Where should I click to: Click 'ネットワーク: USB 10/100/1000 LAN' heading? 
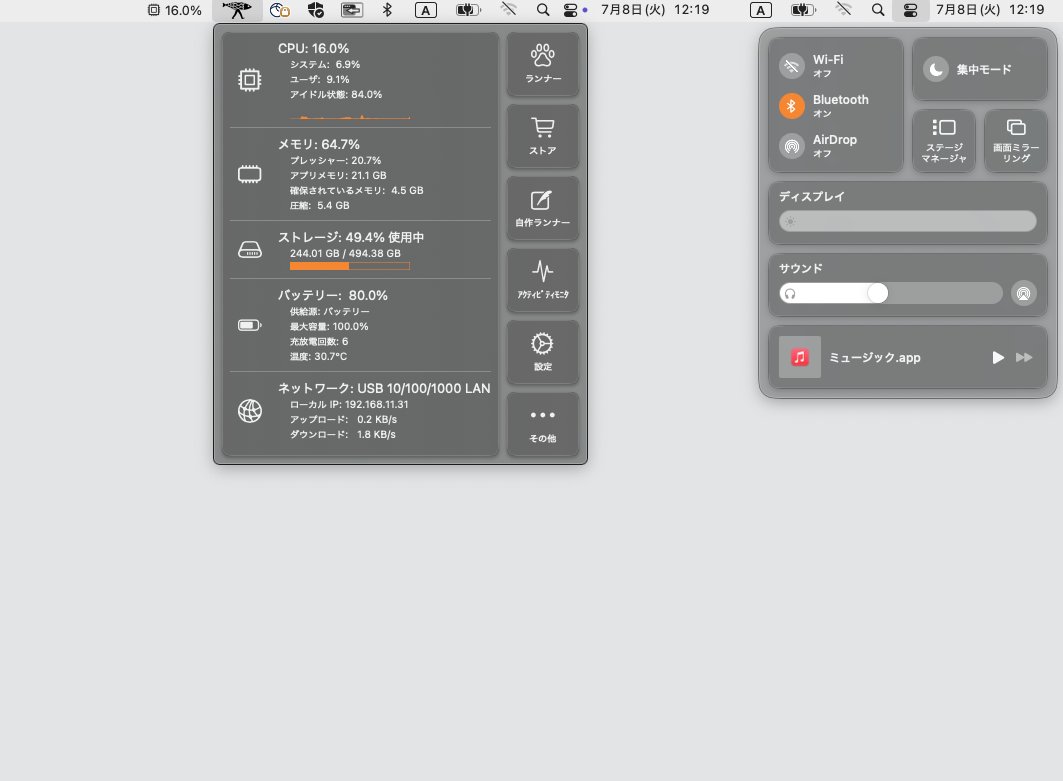coord(384,388)
